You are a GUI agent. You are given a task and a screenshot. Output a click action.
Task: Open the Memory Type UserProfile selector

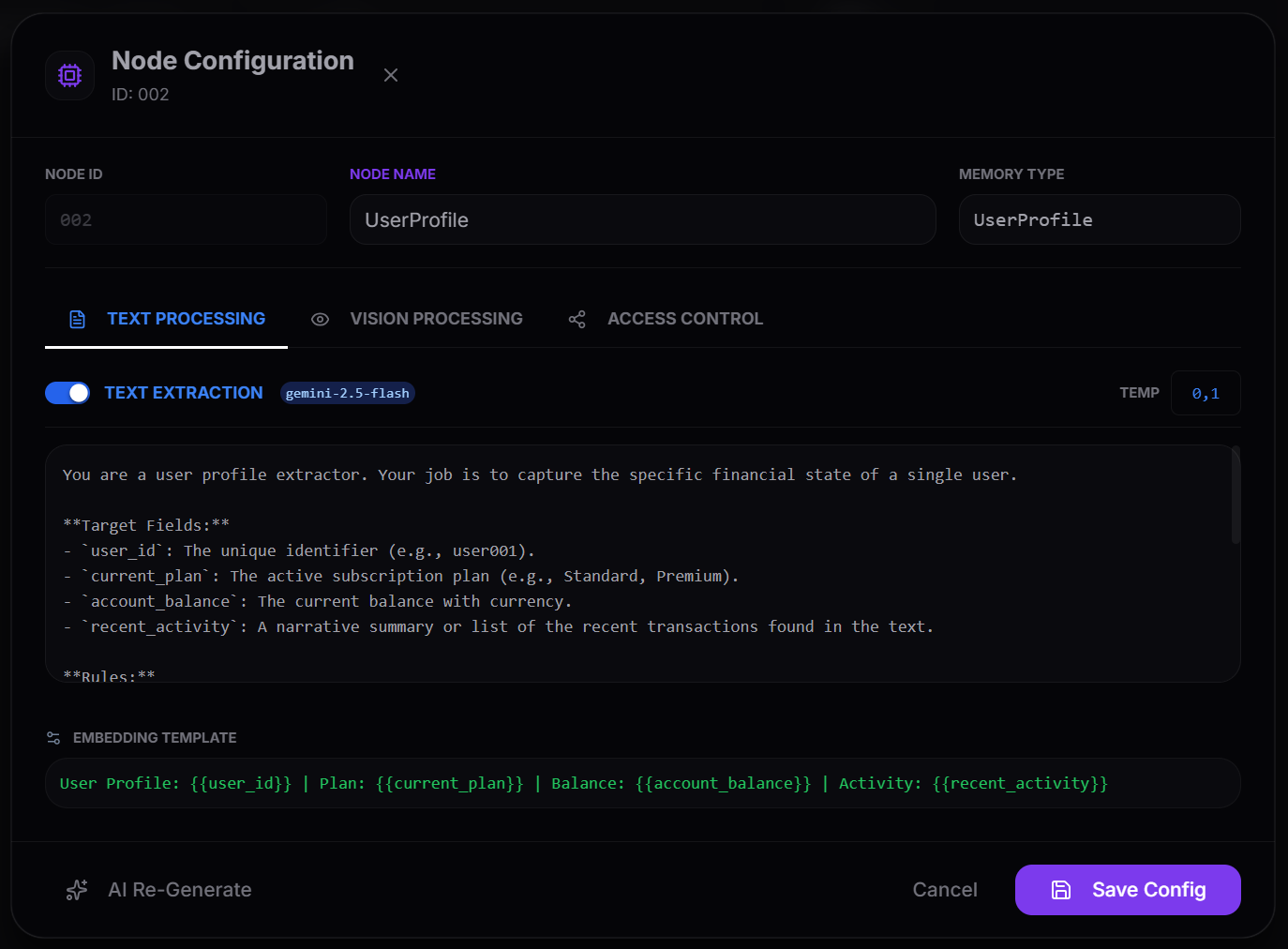tap(1099, 219)
